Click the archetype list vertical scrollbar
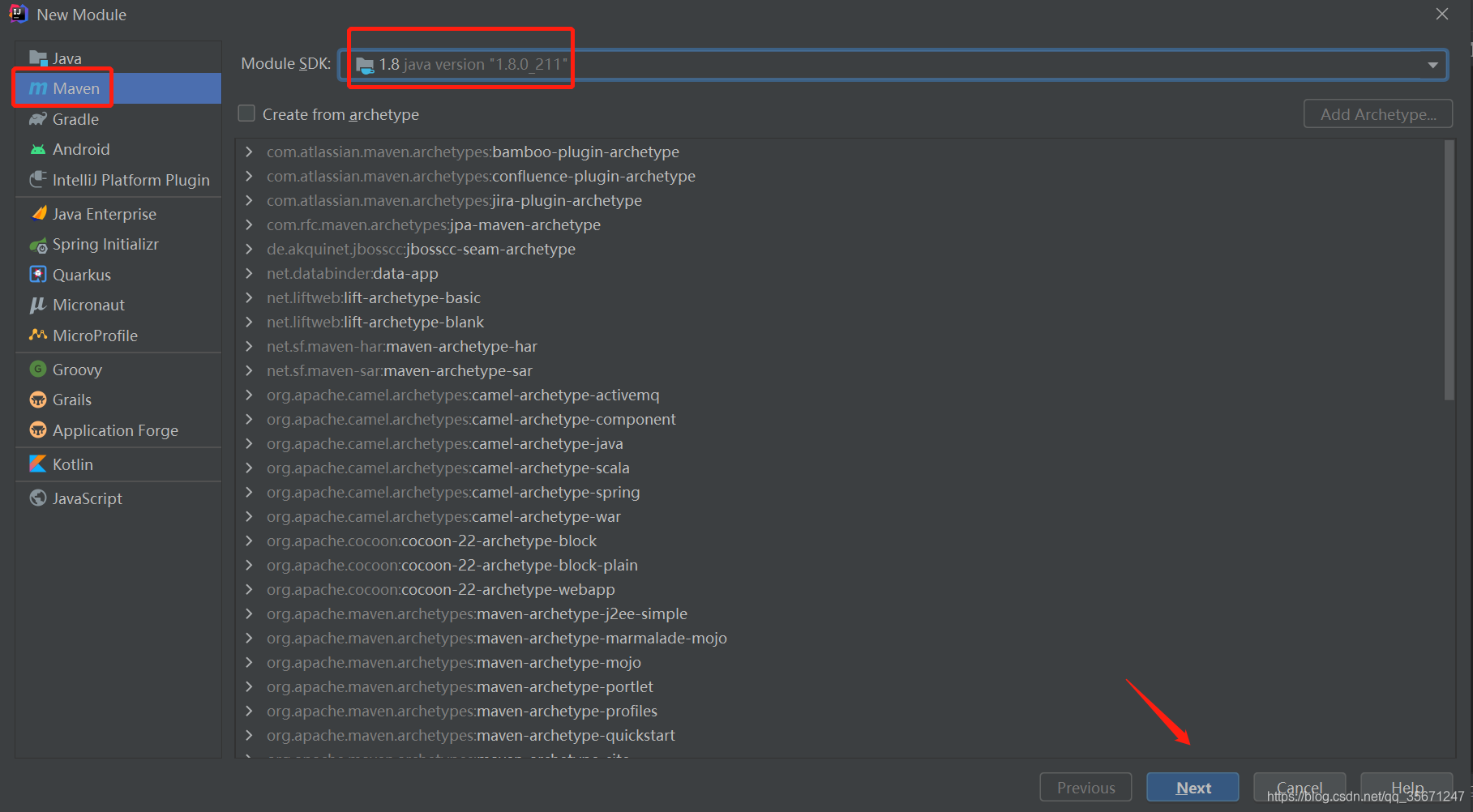Viewport: 1473px width, 812px height. pyautogui.click(x=1449, y=270)
